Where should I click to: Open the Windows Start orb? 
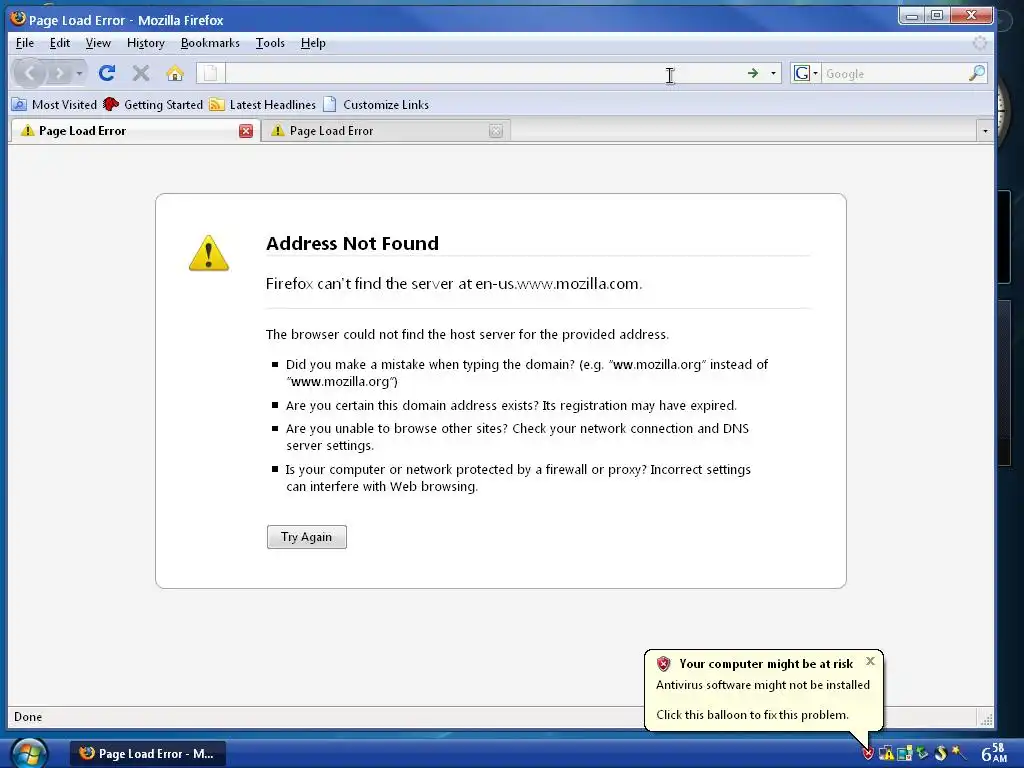point(29,754)
